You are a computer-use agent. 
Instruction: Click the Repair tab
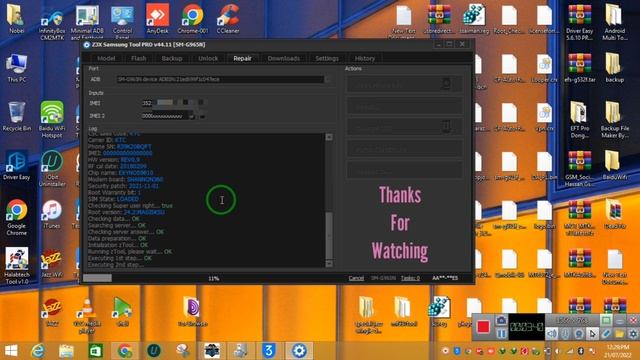pyautogui.click(x=242, y=58)
